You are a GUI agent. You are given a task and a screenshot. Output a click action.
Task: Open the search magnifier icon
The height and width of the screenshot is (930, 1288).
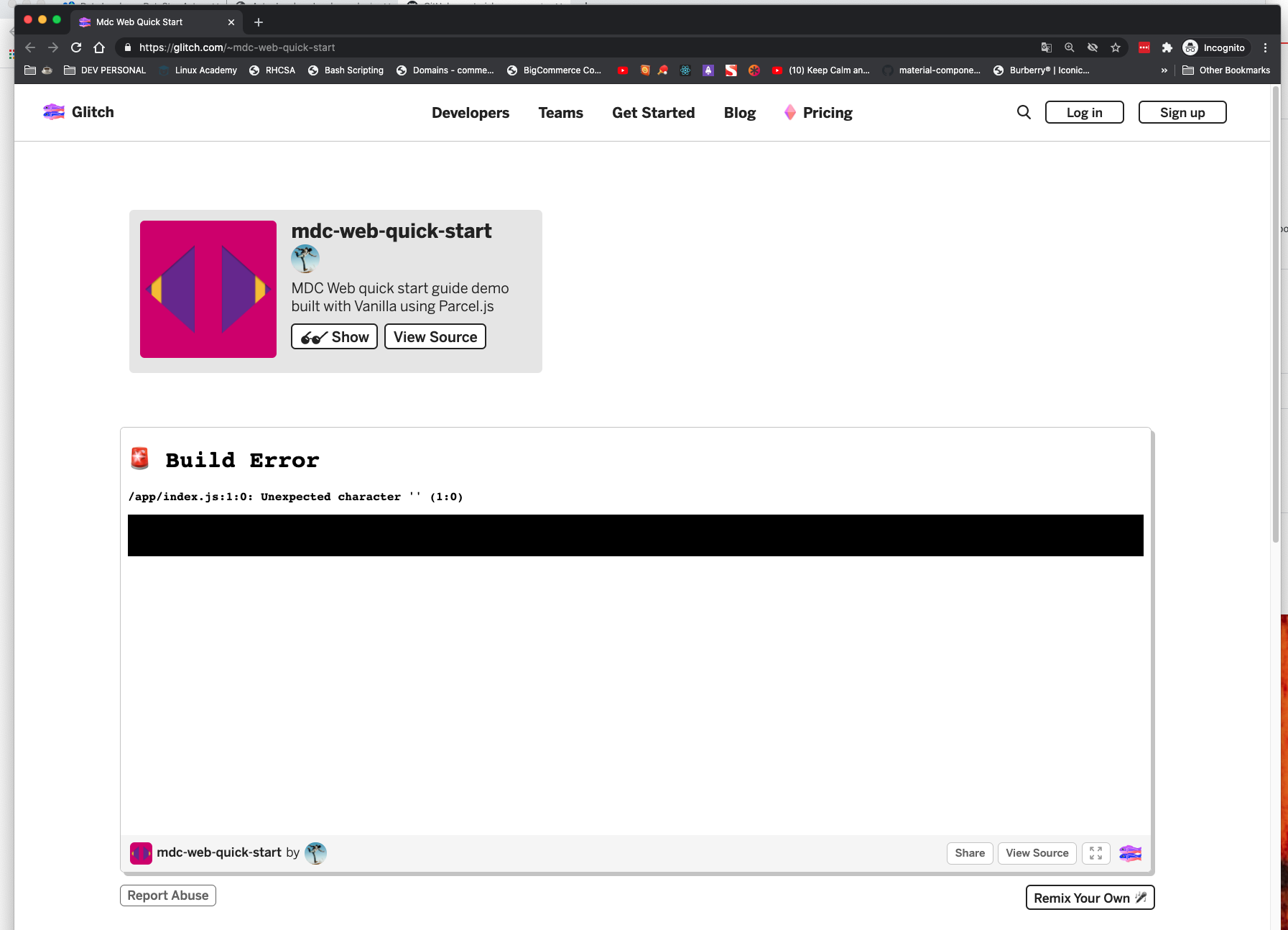(1024, 112)
